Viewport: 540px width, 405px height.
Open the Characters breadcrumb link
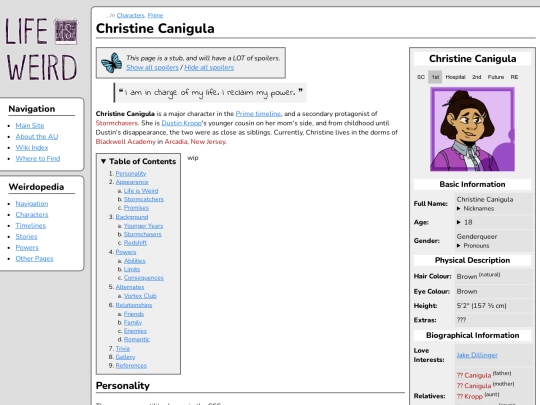pyautogui.click(x=131, y=15)
